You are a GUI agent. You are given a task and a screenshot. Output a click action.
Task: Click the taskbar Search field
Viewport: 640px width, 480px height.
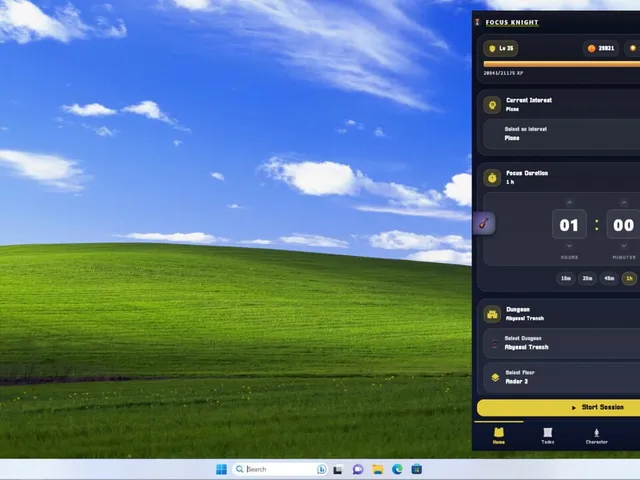point(280,469)
